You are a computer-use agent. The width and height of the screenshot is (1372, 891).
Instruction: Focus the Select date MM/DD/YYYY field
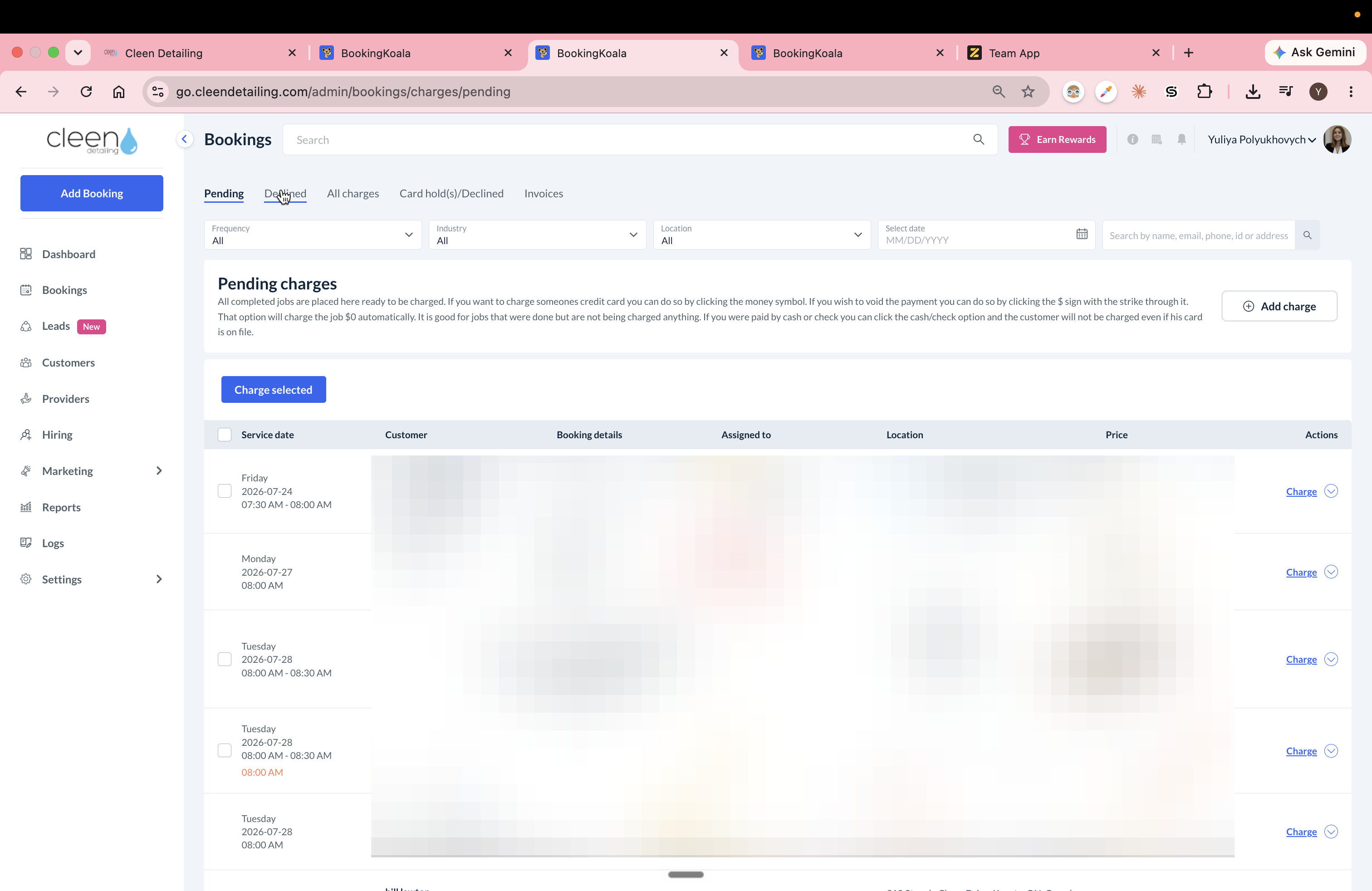click(986, 235)
